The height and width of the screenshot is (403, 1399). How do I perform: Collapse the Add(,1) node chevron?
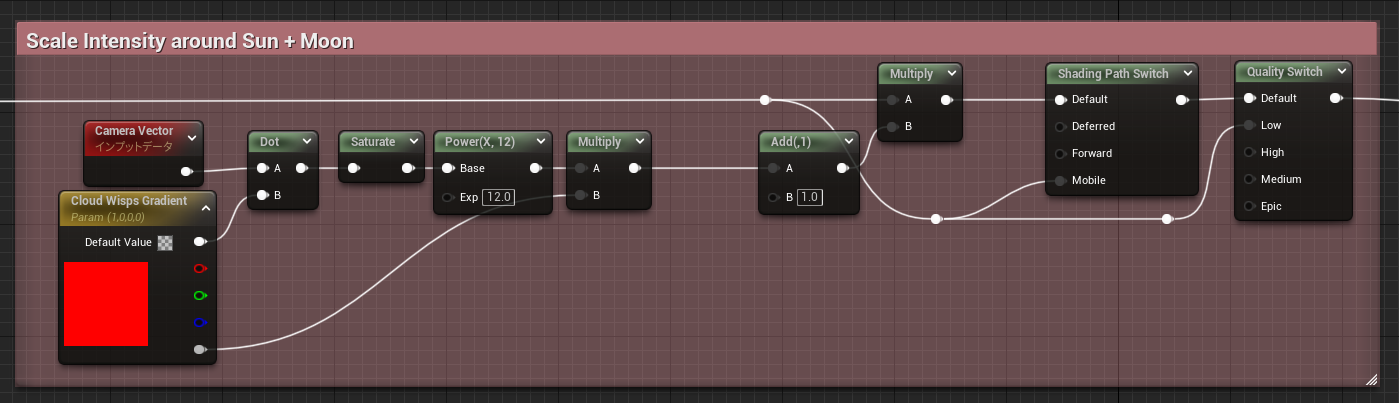847,142
